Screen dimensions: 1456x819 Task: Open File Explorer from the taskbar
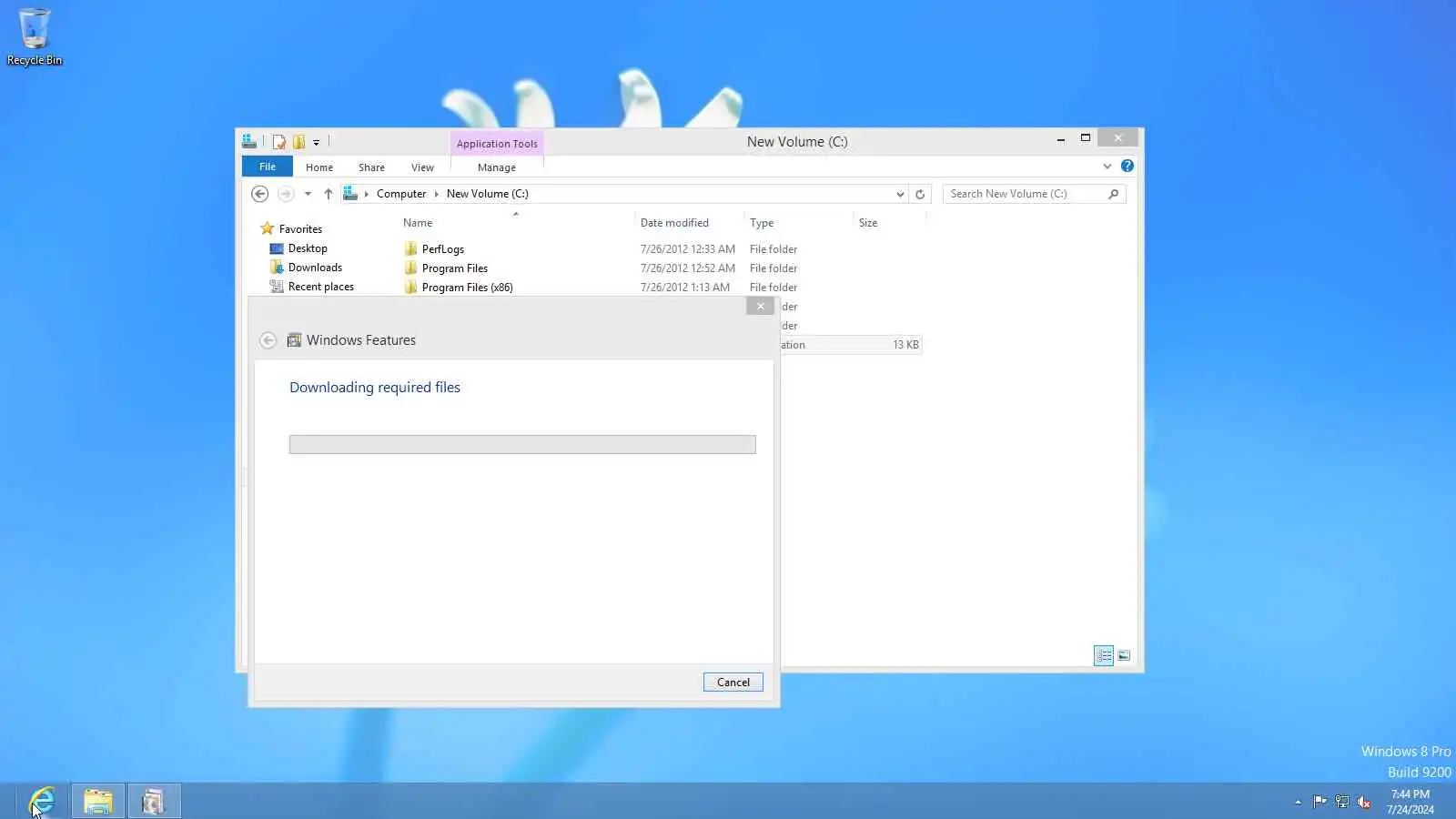click(98, 801)
